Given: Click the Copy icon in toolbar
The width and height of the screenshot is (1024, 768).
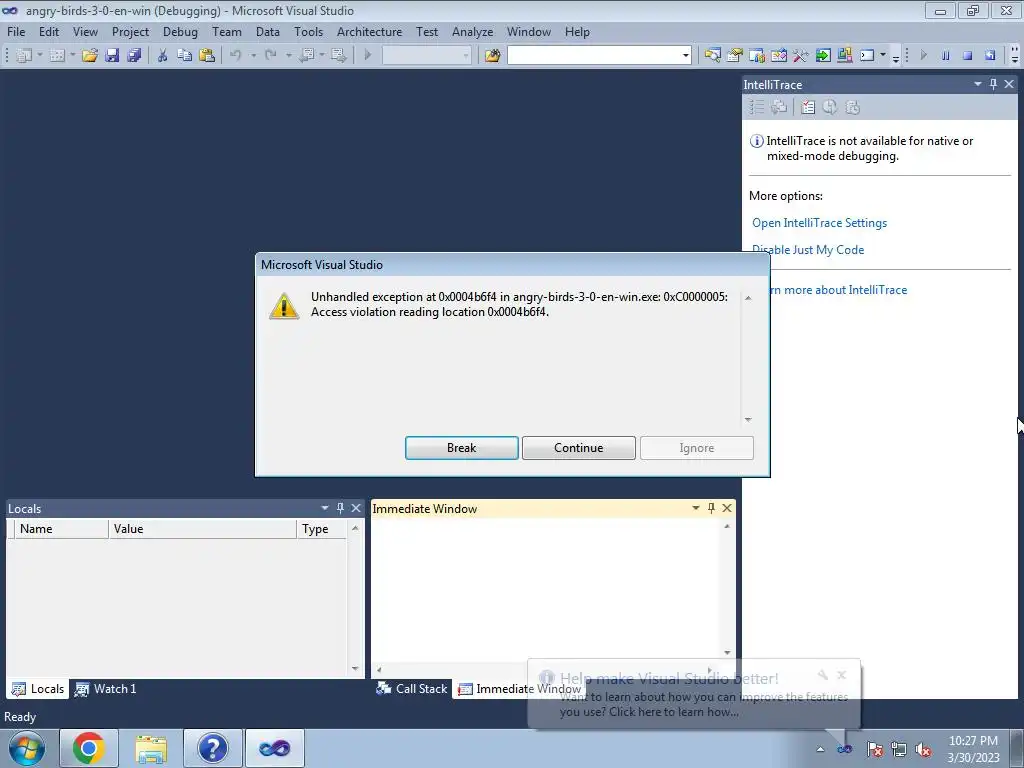Looking at the screenshot, I should 184,56.
